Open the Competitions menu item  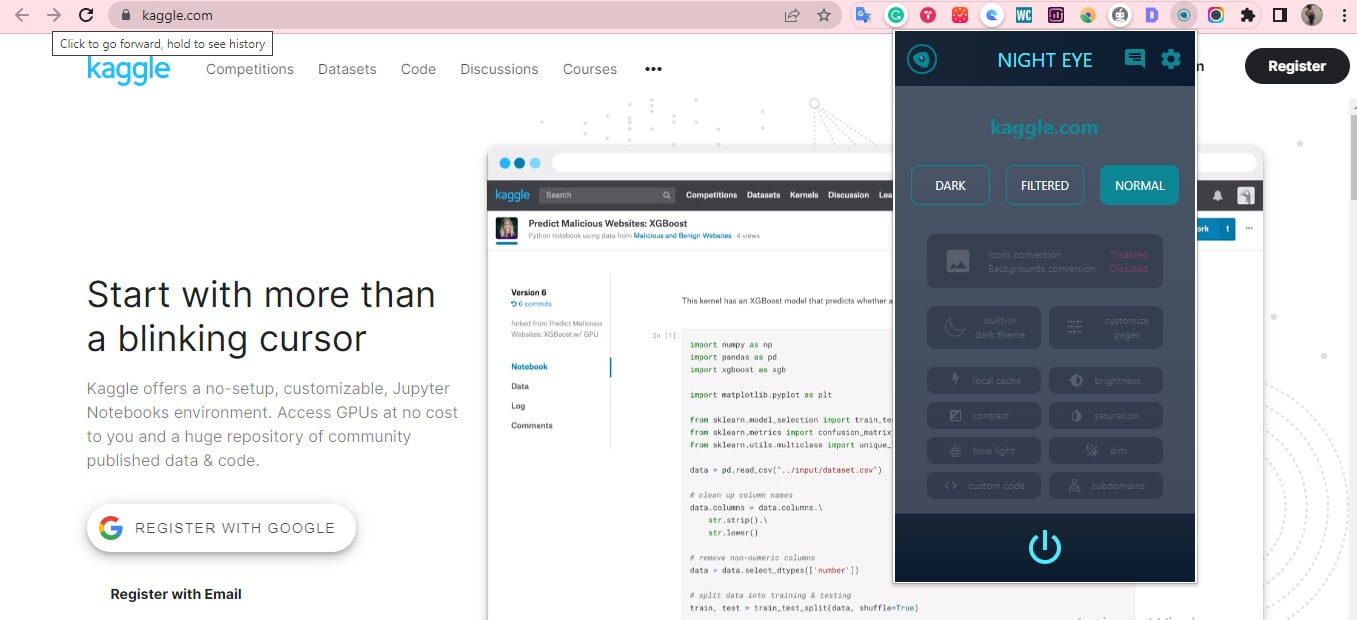(x=250, y=69)
